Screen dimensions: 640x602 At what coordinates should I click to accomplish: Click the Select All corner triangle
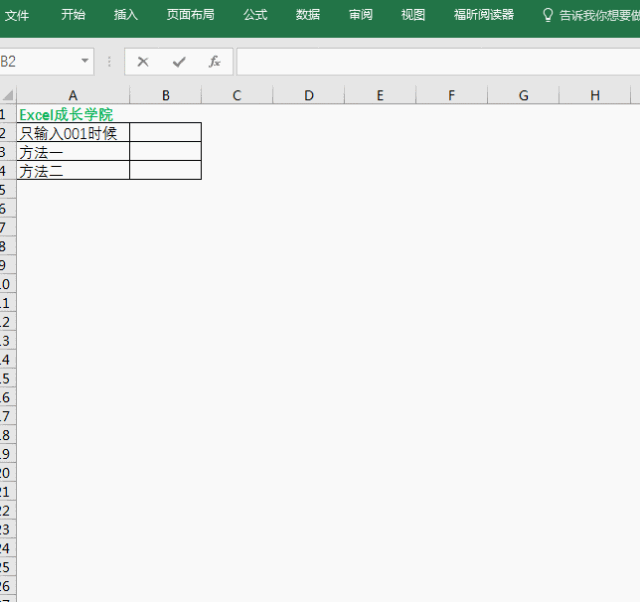[x=8, y=95]
